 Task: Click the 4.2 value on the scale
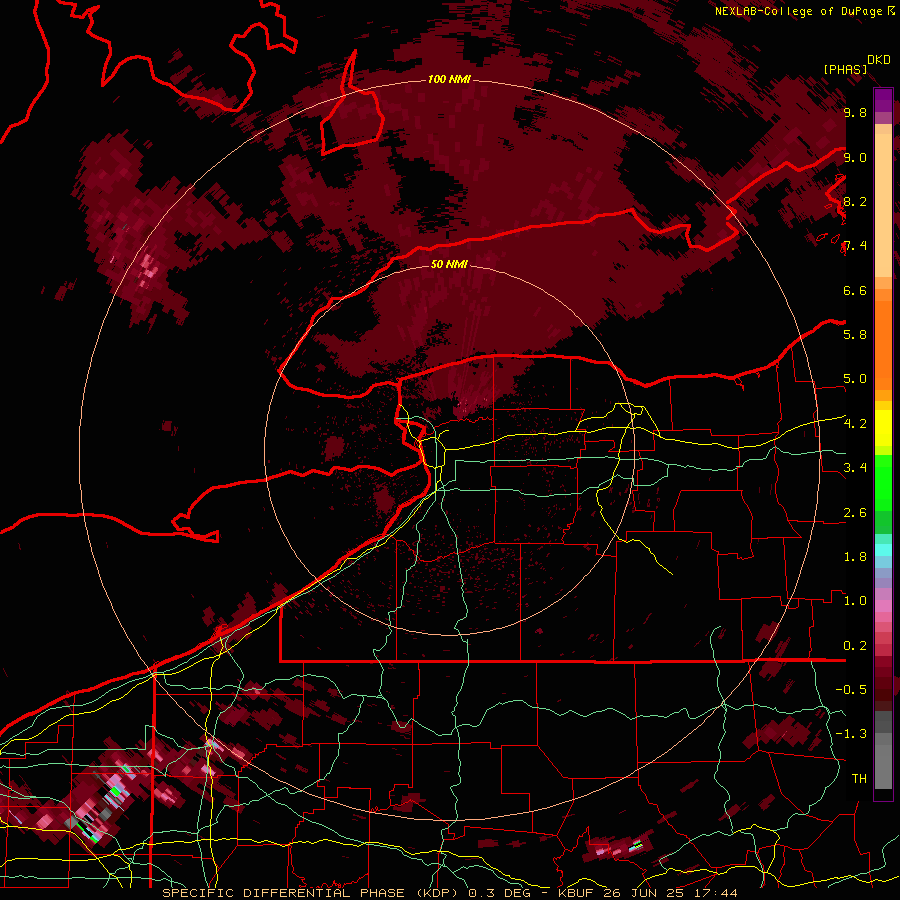(855, 424)
